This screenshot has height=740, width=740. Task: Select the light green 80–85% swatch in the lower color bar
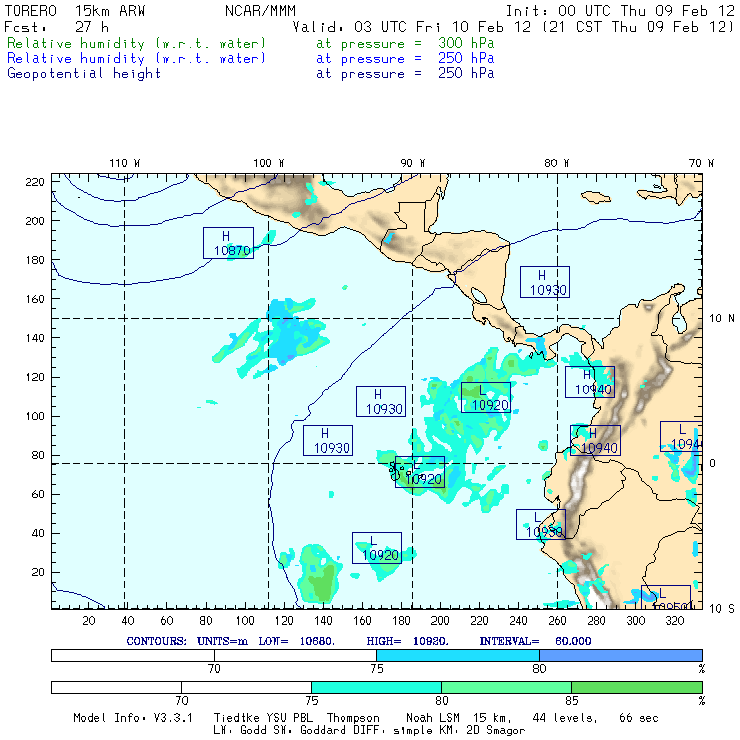pos(506,688)
